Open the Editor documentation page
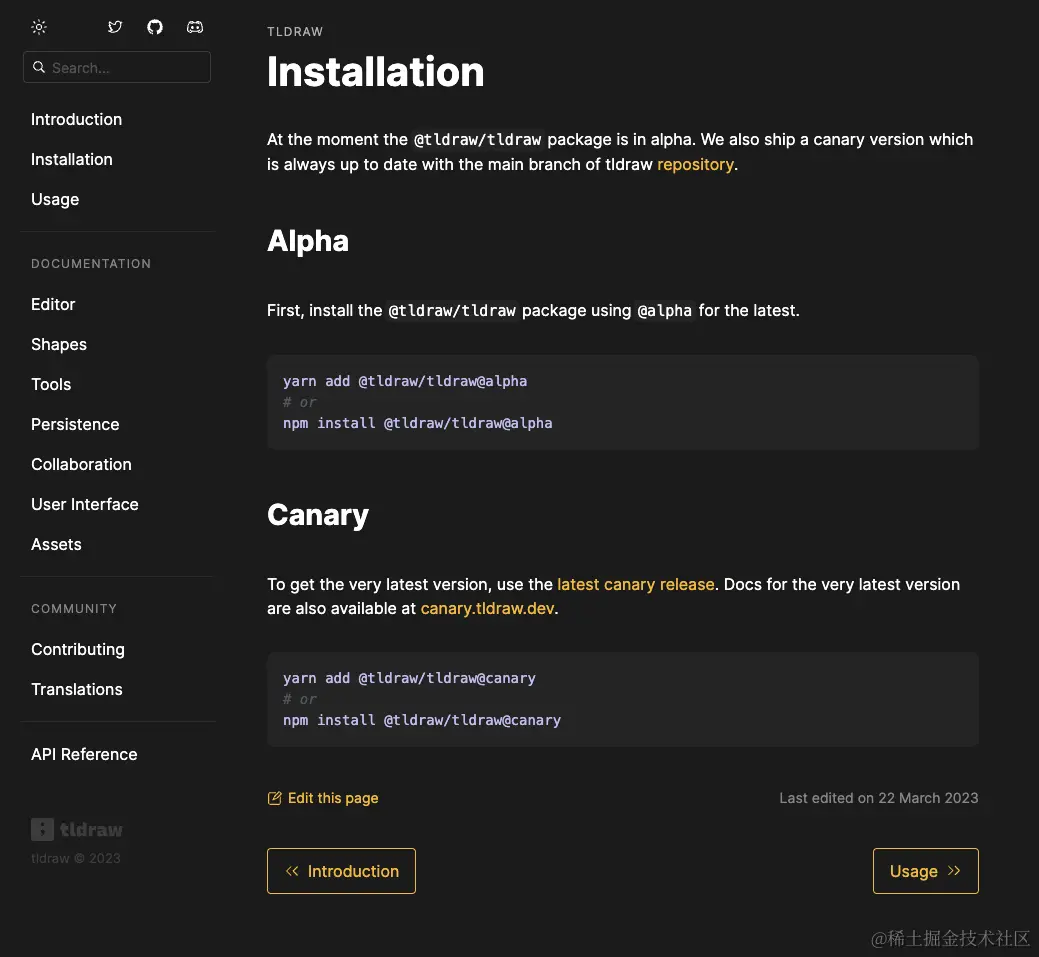The width and height of the screenshot is (1039, 957). pos(53,304)
